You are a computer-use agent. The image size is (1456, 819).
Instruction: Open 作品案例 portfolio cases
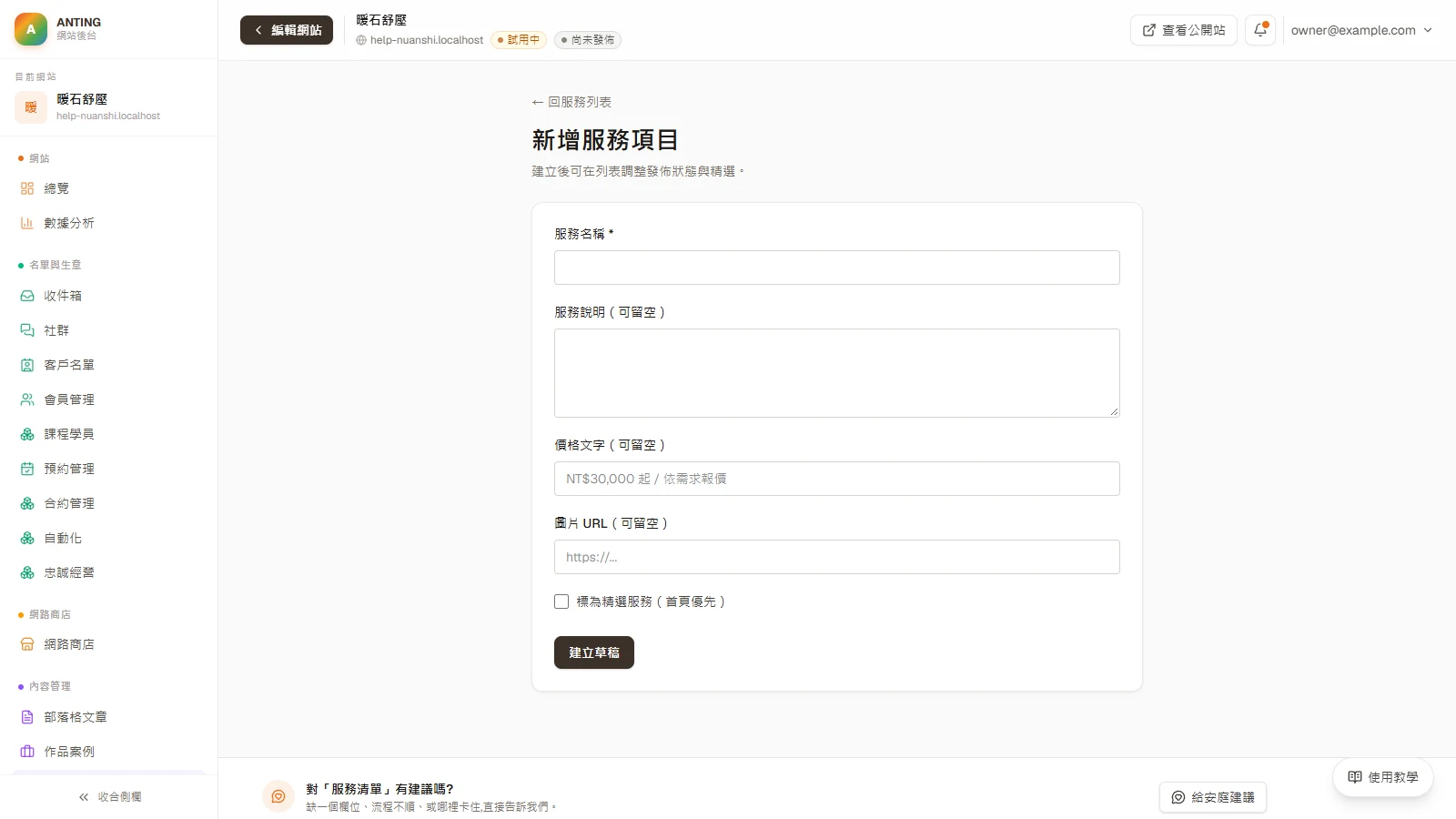point(108,752)
